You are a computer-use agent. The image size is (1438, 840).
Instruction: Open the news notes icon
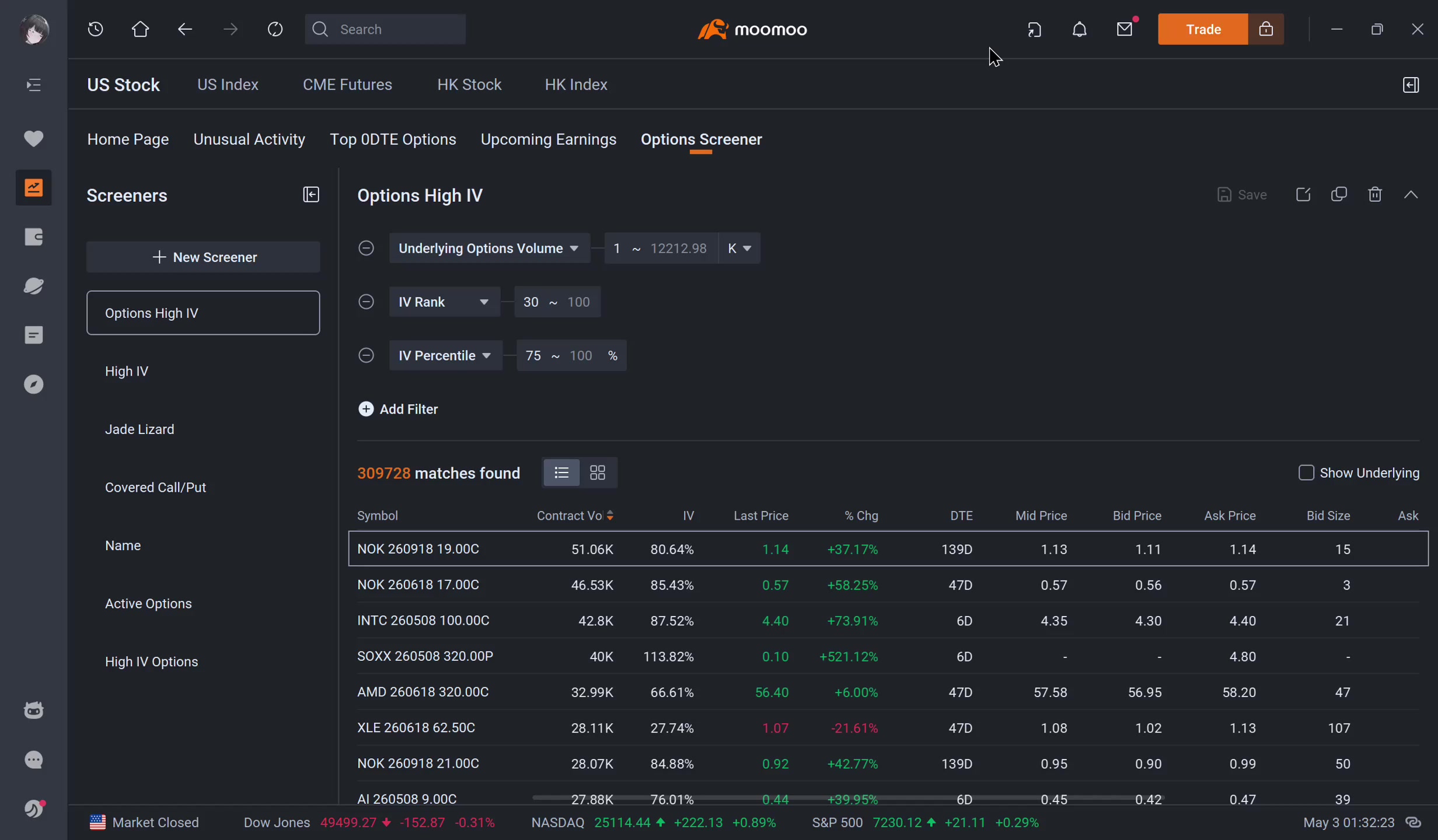click(34, 335)
